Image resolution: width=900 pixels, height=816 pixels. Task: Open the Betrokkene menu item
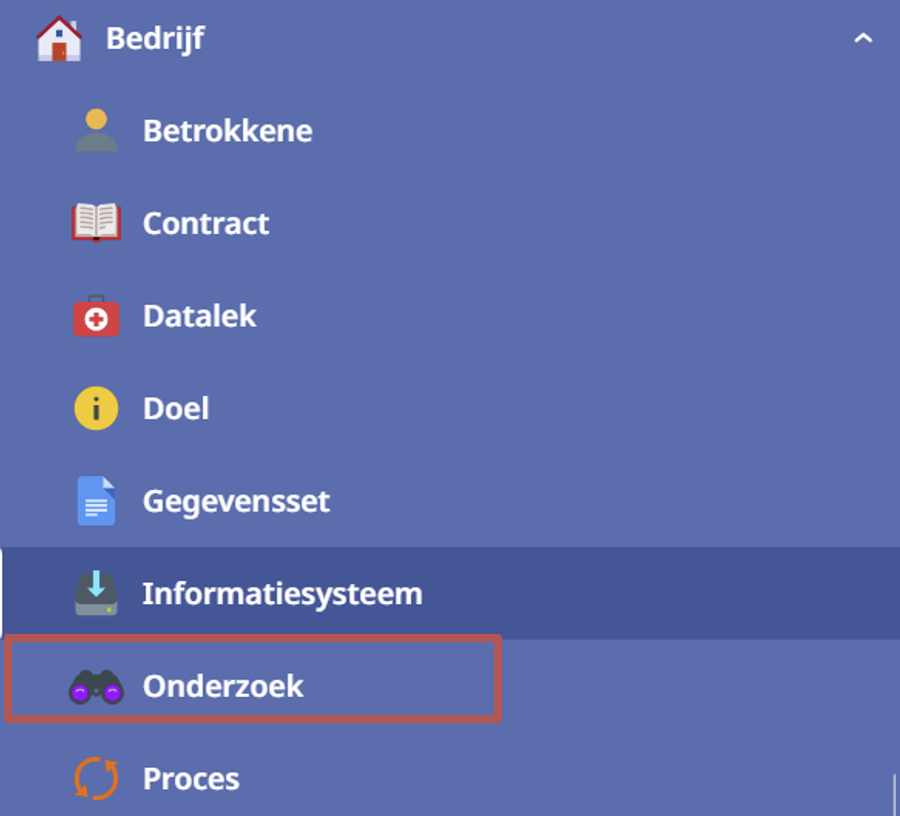coord(450,130)
